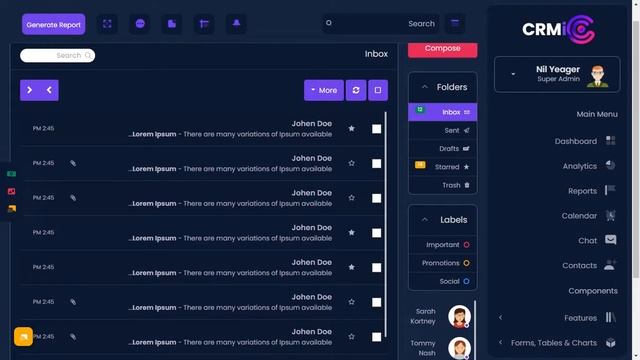Tick the checkbox of the first email
640x360 pixels.
click(377, 129)
